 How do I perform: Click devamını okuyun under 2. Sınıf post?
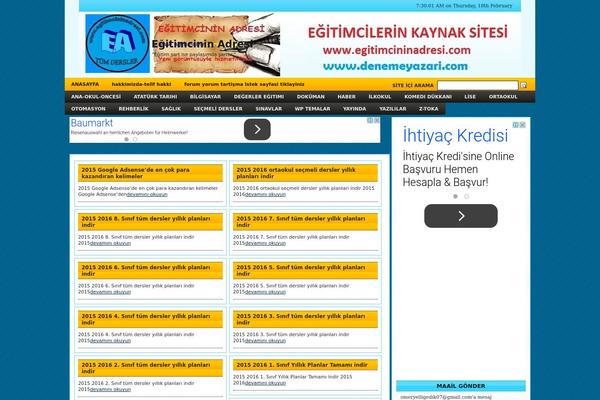[x=110, y=389]
